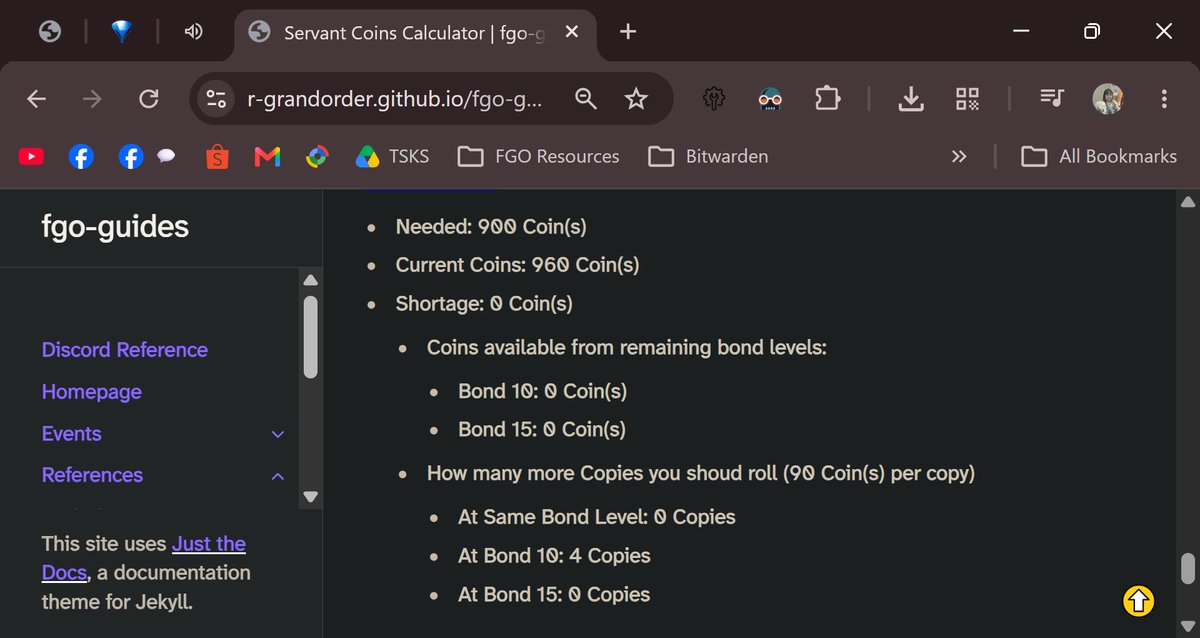Click the QR code icon in toolbar
This screenshot has height=638, width=1200.
pos(967,98)
